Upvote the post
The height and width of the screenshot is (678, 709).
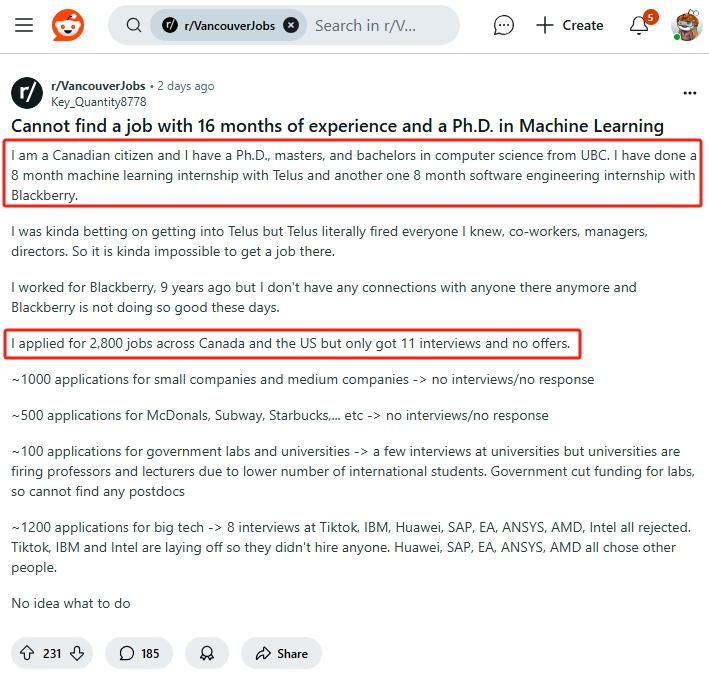27,653
